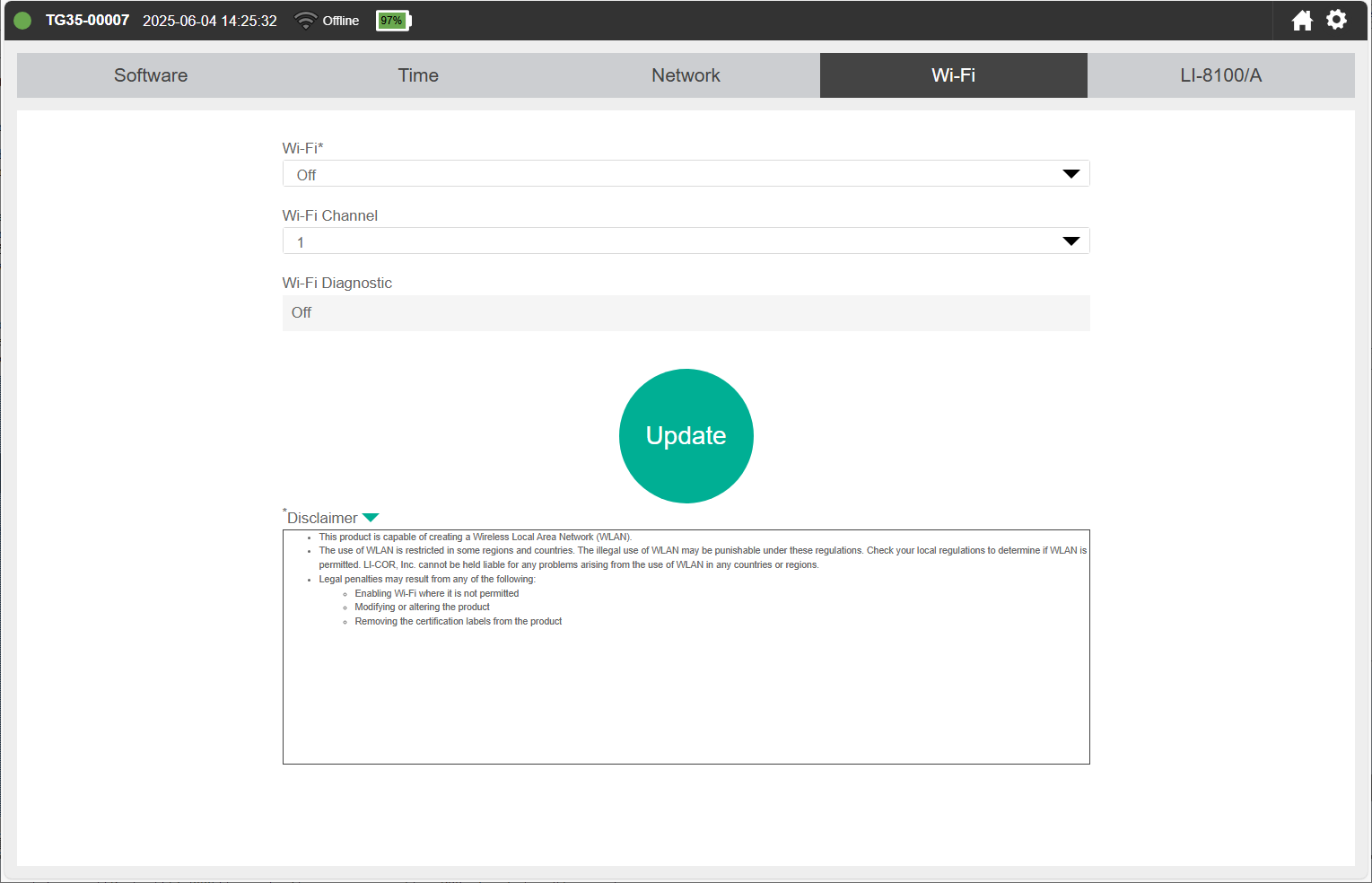
Task: Open the Time tab
Action: click(418, 75)
